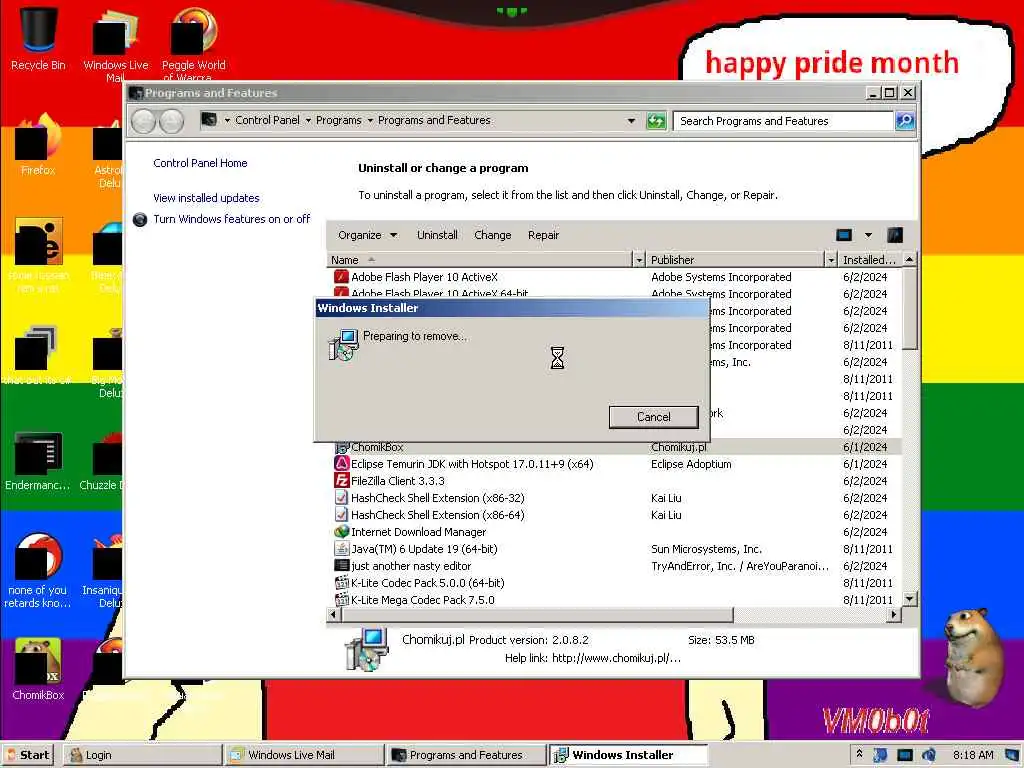Viewport: 1024px width, 768px height.
Task: Click the Internet Download Manager icon
Action: (x=341, y=532)
